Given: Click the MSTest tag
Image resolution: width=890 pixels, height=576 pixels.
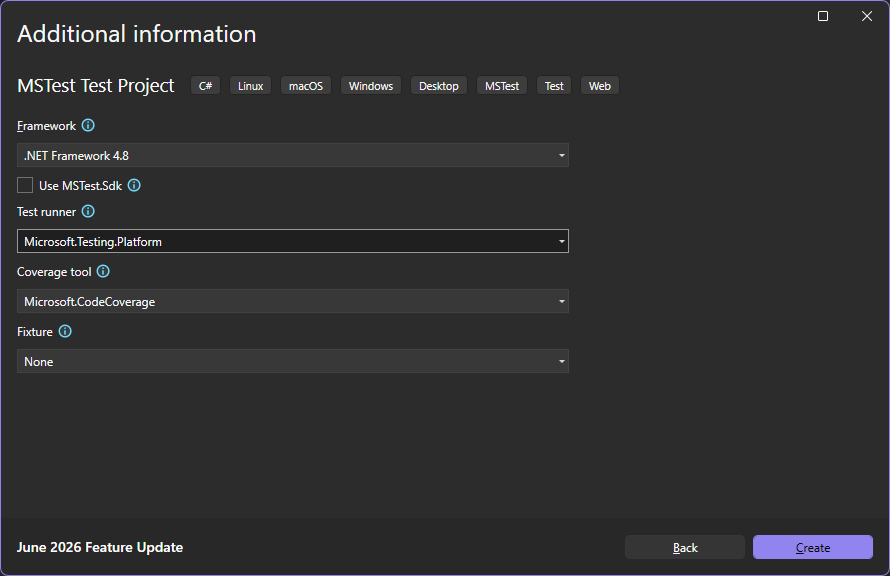Looking at the screenshot, I should point(502,86).
